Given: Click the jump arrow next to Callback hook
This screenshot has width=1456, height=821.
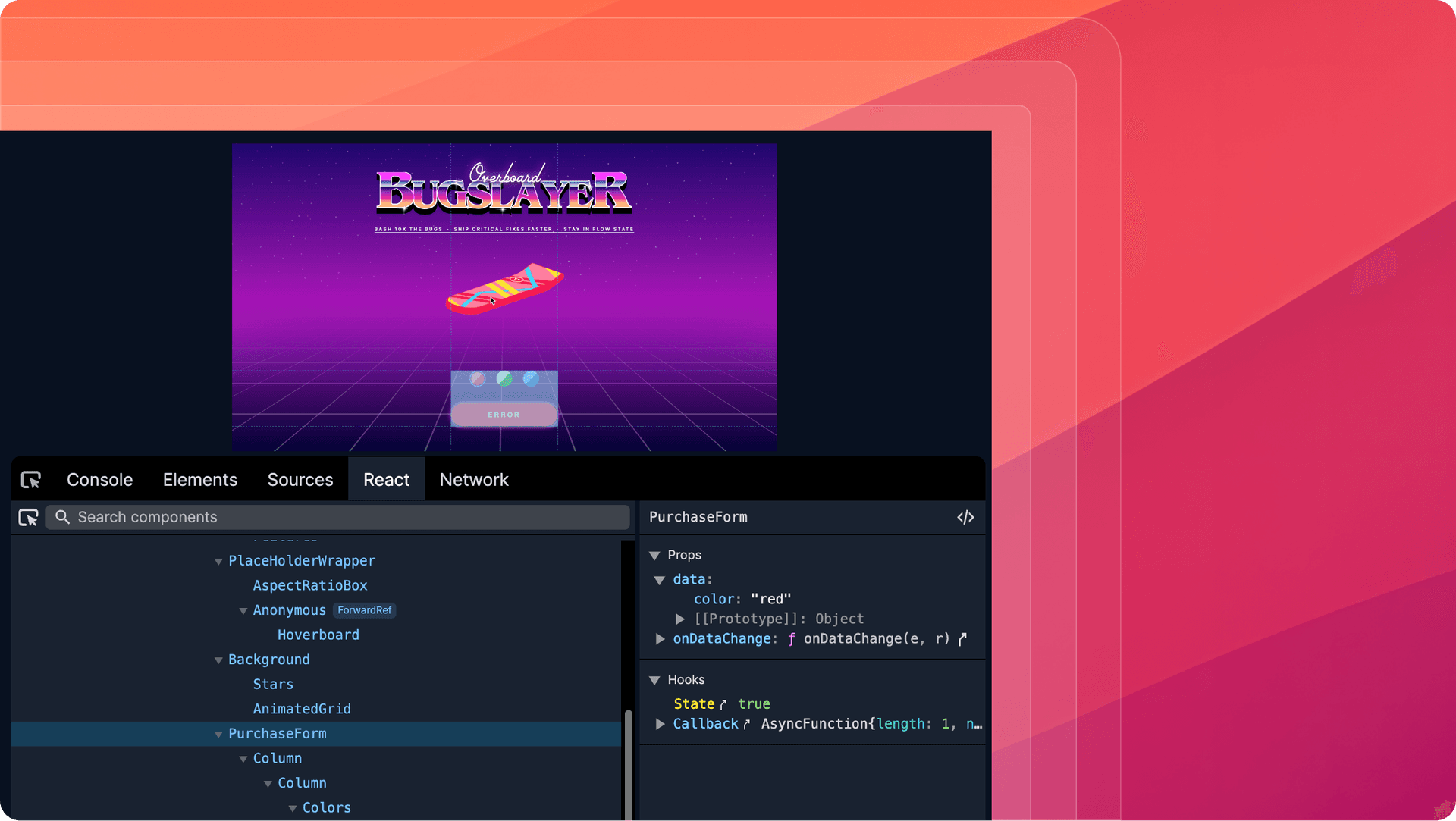Looking at the screenshot, I should (745, 724).
